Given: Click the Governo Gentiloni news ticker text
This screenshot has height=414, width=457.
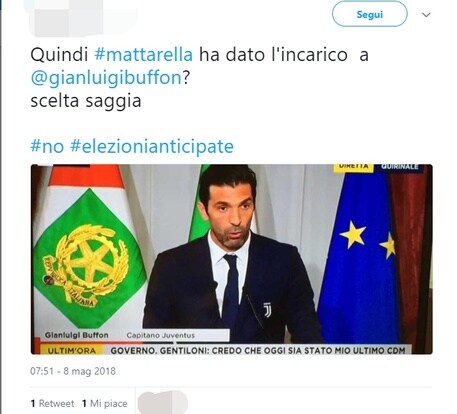Looking at the screenshot, I should 258,350.
